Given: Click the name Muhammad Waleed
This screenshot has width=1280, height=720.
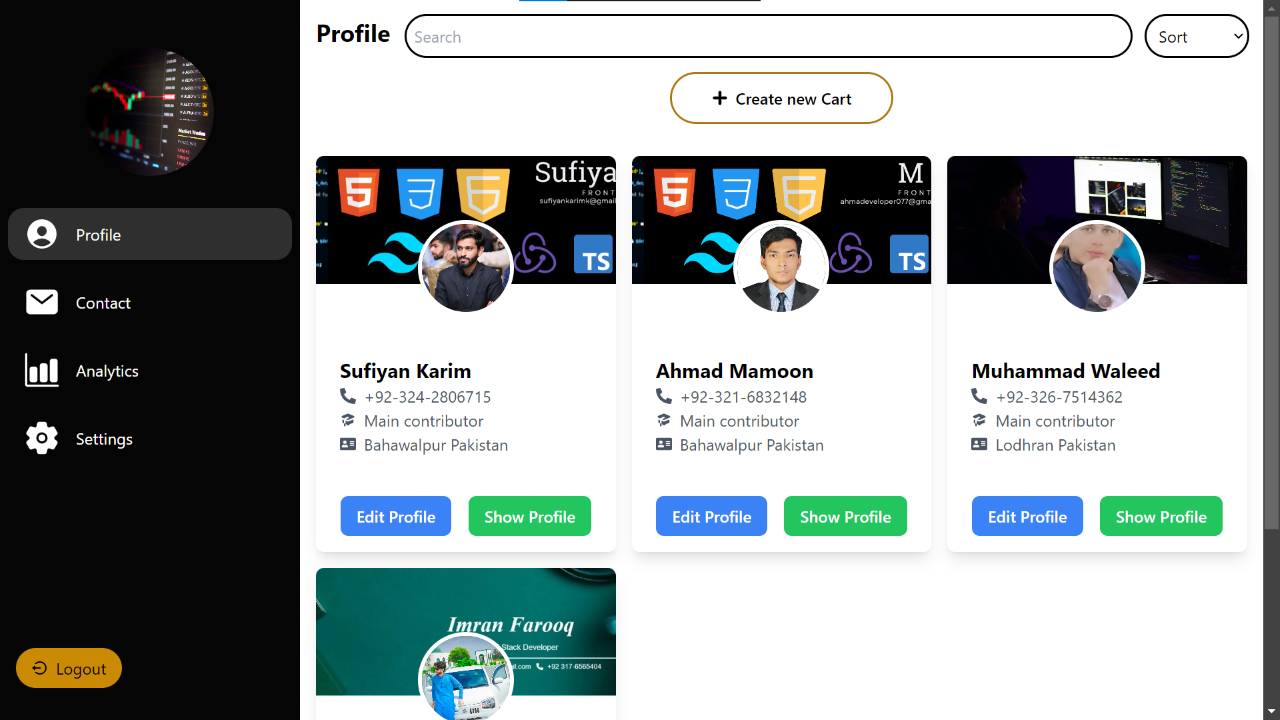Looking at the screenshot, I should click(x=1066, y=370).
